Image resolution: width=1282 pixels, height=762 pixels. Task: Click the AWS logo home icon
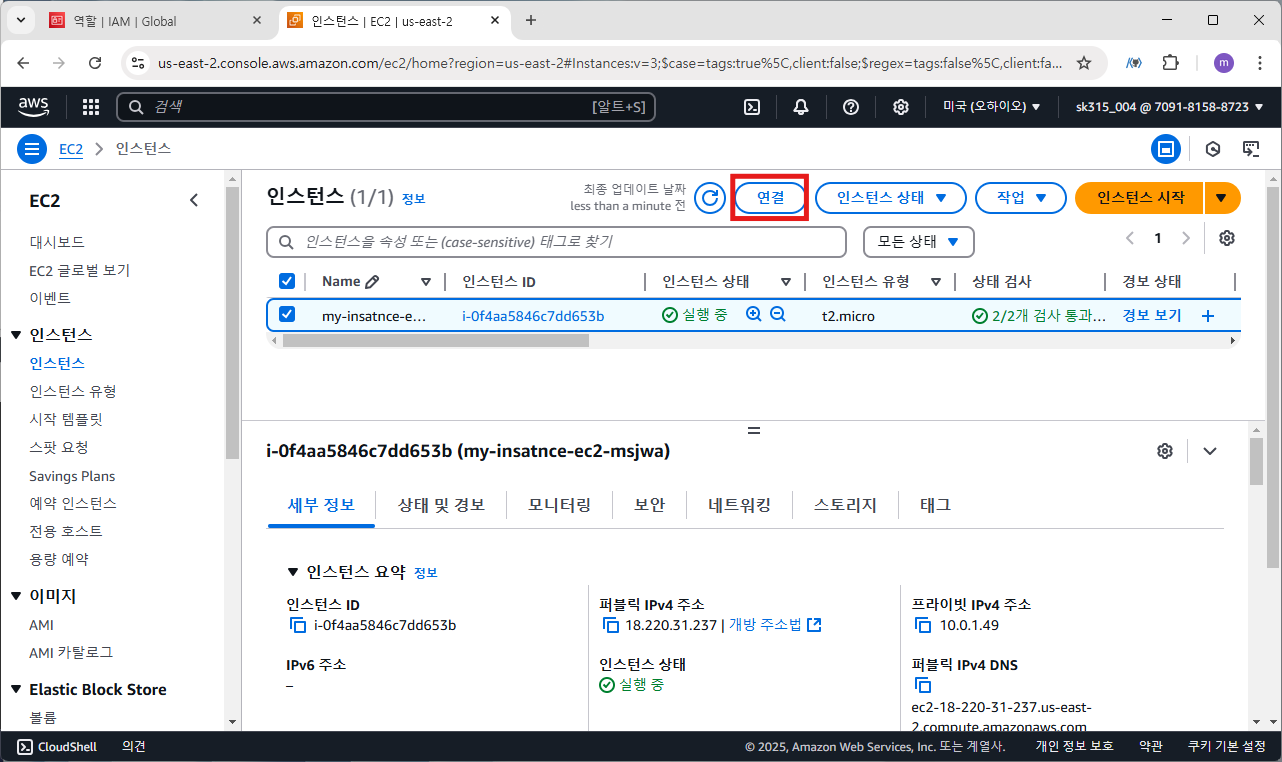click(x=35, y=107)
